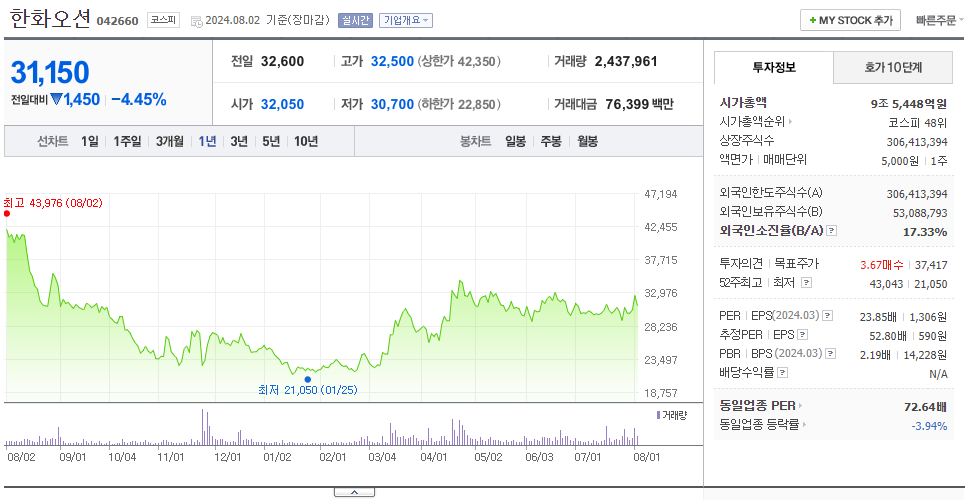Select the 5년 line chart period
The height and width of the screenshot is (500, 968).
(x=271, y=141)
